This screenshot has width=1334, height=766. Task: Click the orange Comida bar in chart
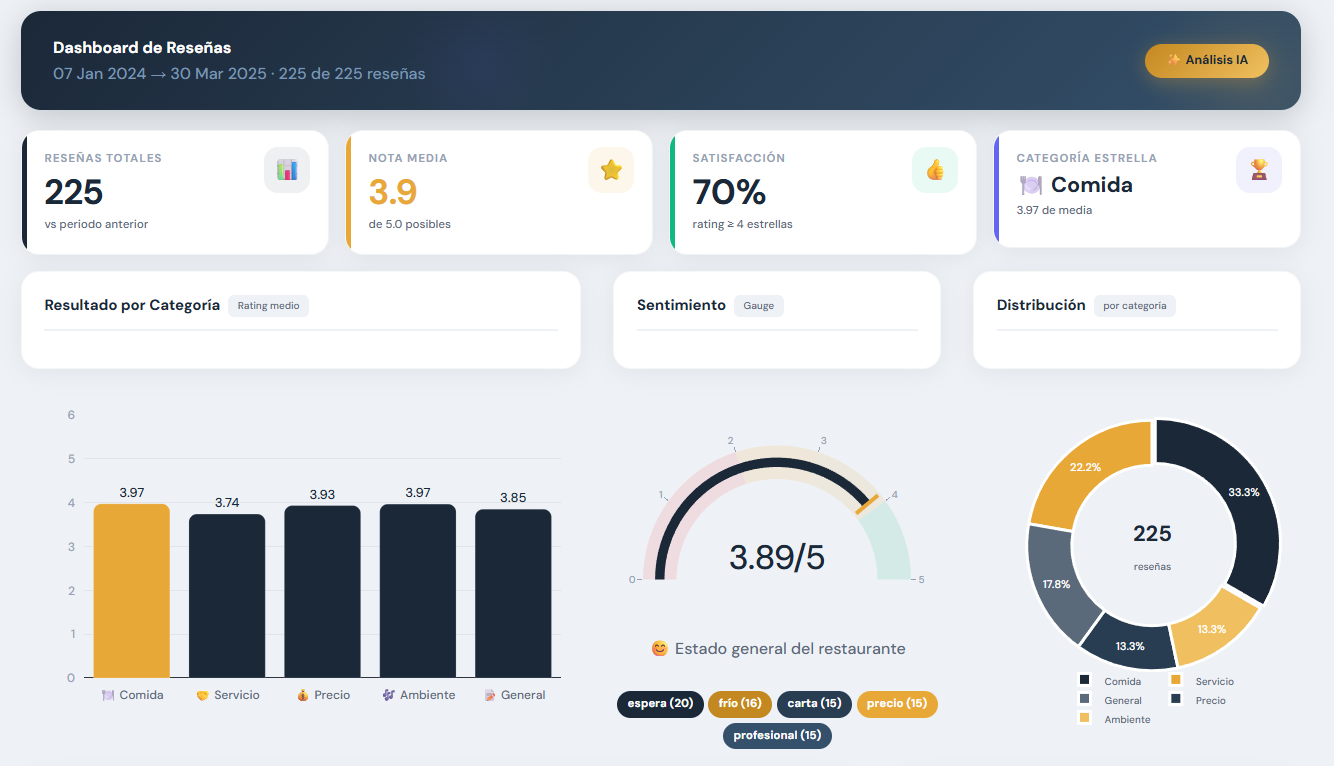[x=132, y=590]
